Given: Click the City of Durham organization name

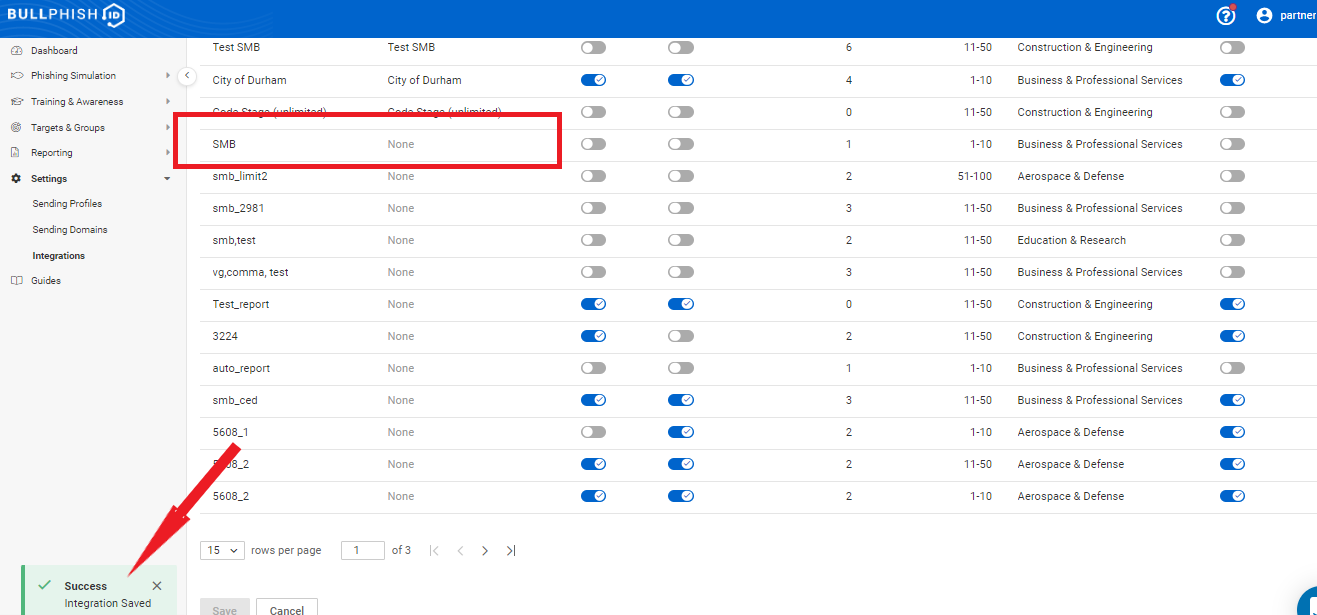Looking at the screenshot, I should (x=247, y=80).
